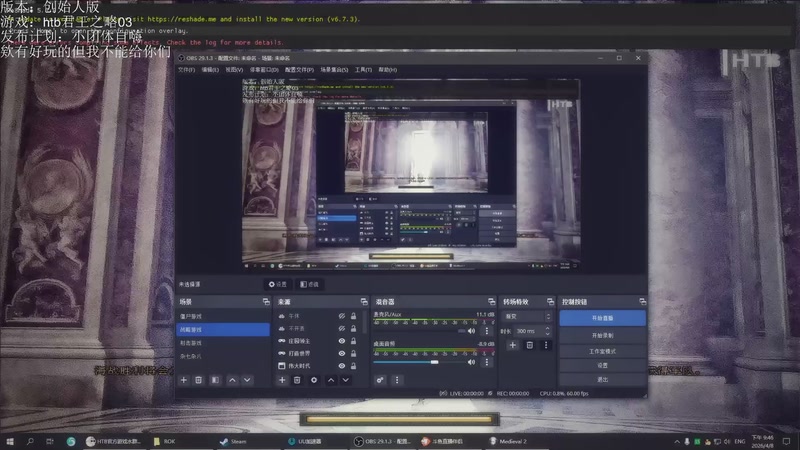Undock the Scene Transitions panel
The image size is (800, 450).
[550, 302]
